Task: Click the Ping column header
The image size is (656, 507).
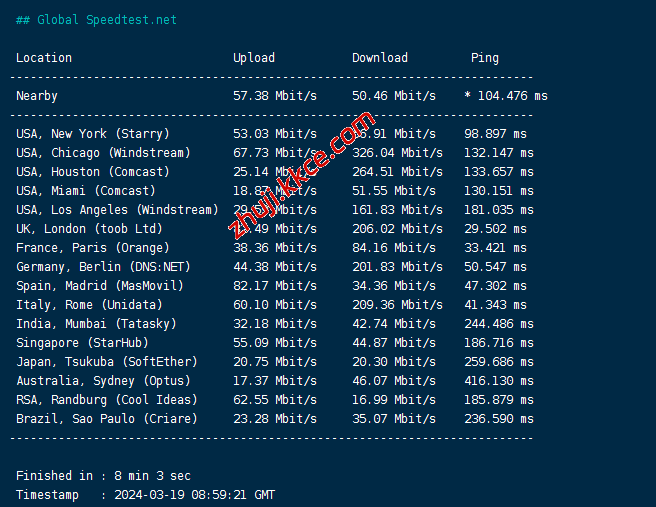Action: tap(485, 58)
